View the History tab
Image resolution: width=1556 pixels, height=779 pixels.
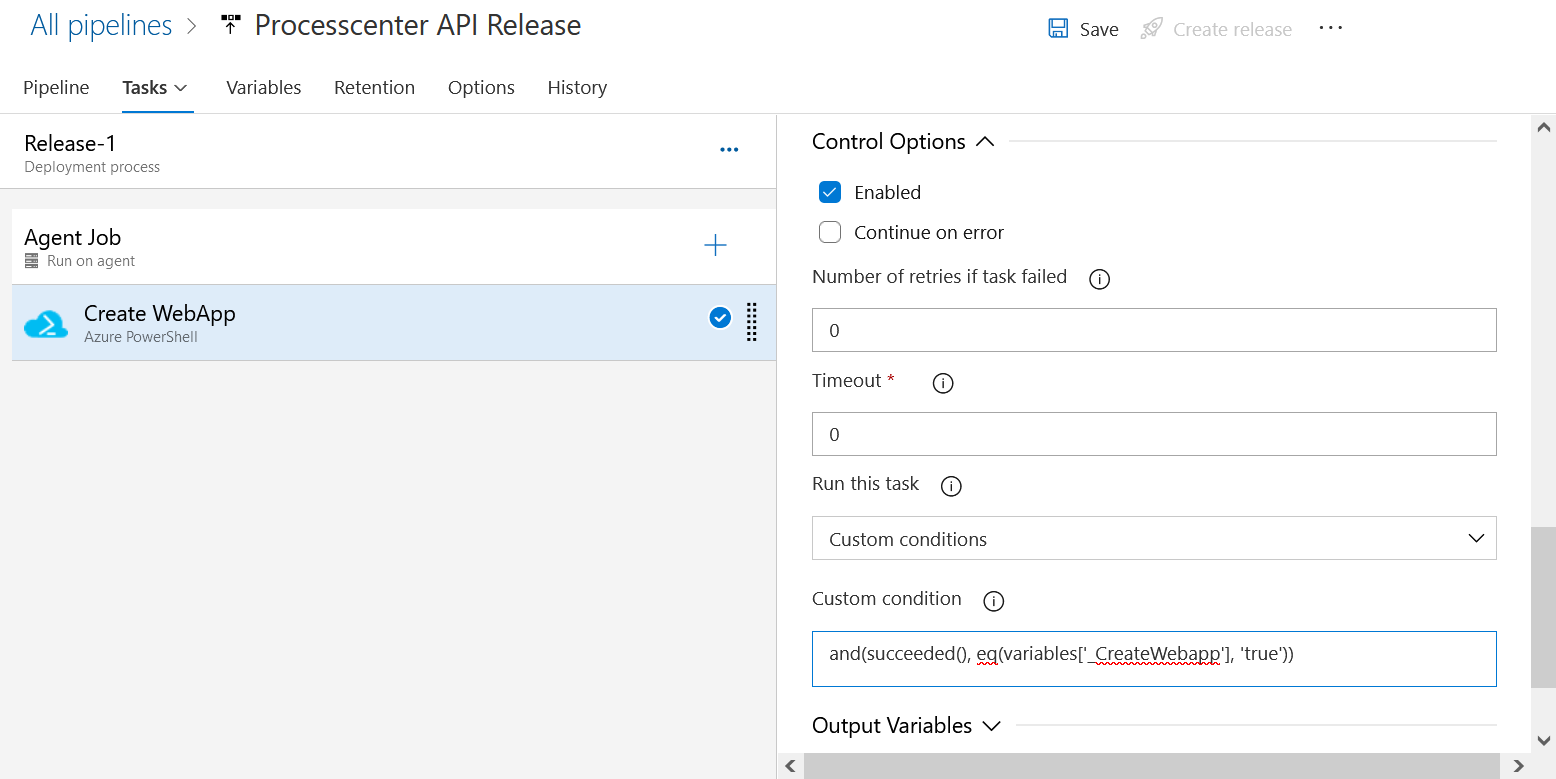click(577, 88)
